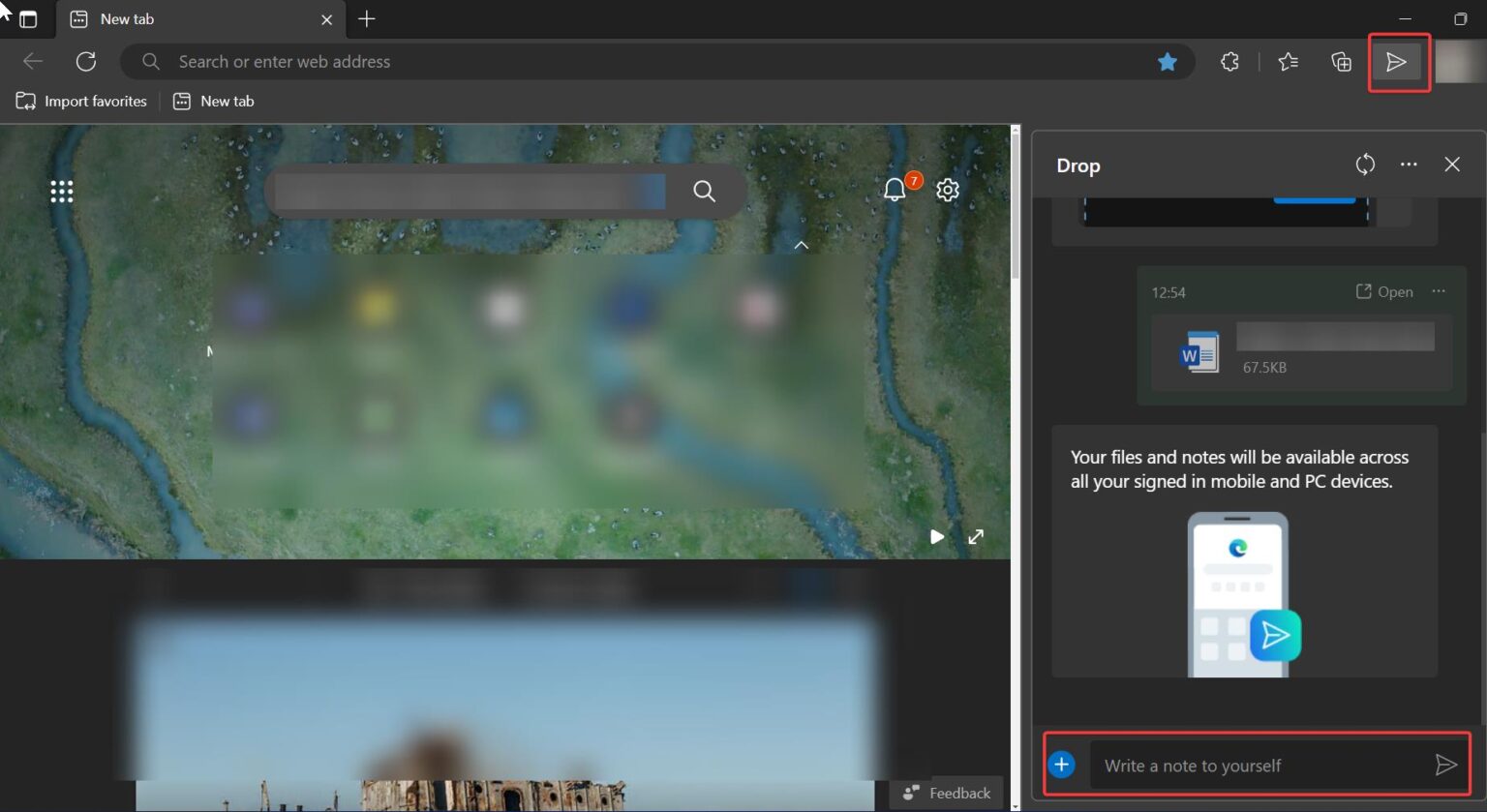1487x812 pixels.
Task: Send feedback using the Feedback button
Action: click(946, 792)
